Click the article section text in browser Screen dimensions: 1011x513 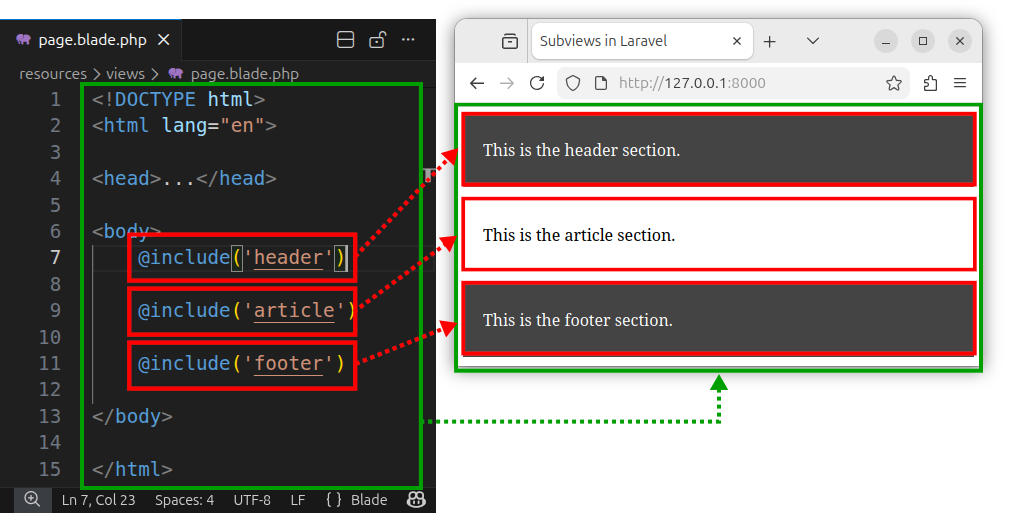(579, 235)
